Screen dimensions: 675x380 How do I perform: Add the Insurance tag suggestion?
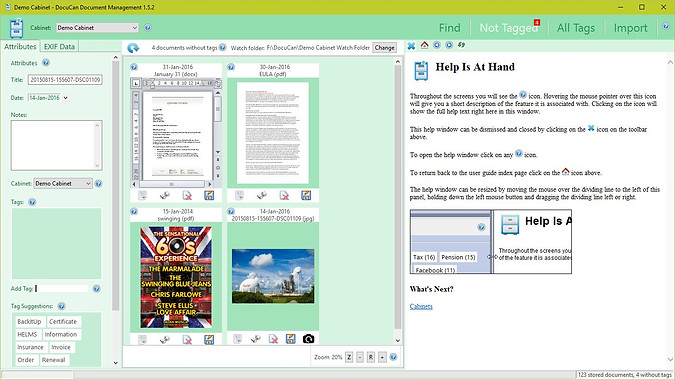[x=30, y=347]
